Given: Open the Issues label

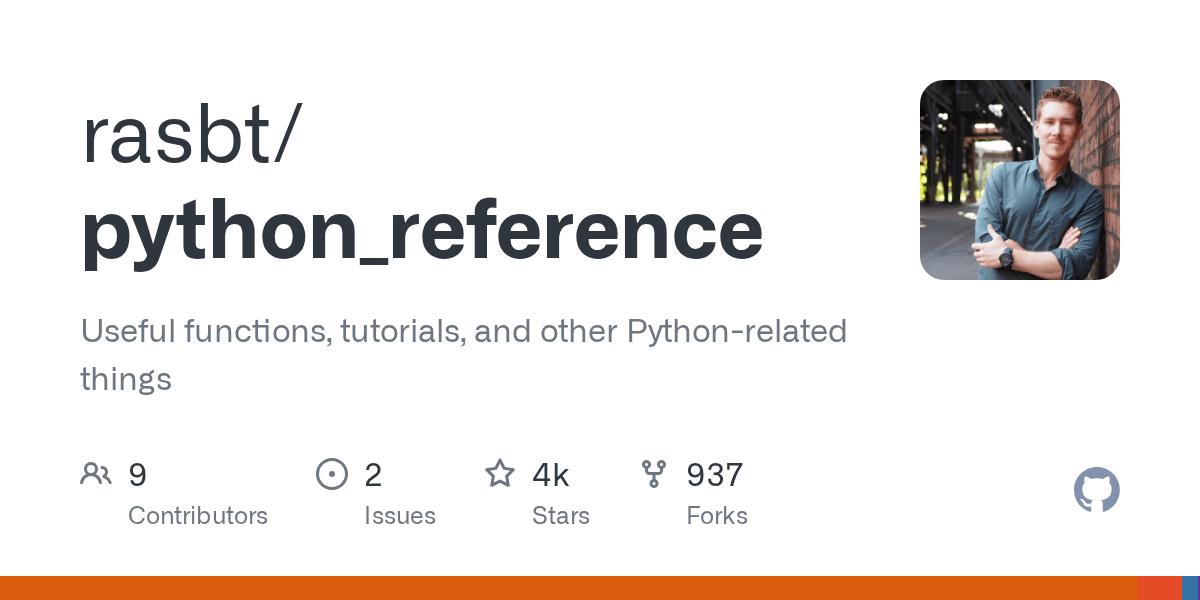Looking at the screenshot, I should click(x=400, y=516).
